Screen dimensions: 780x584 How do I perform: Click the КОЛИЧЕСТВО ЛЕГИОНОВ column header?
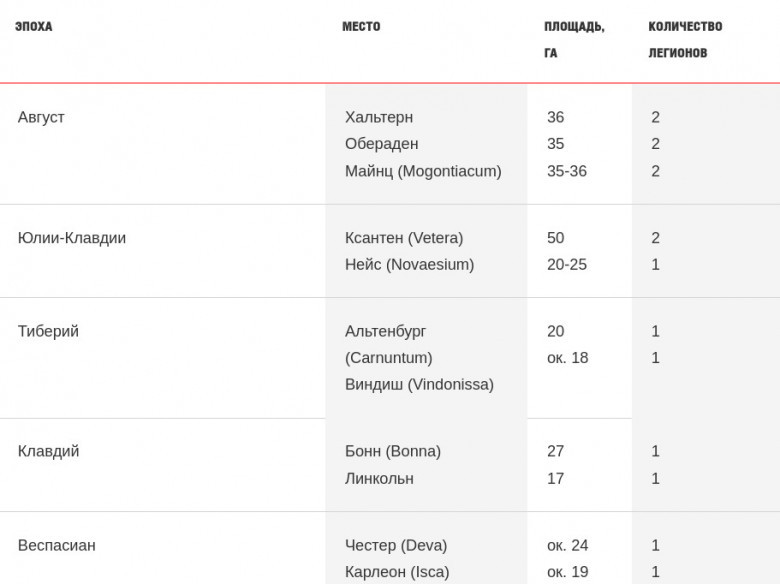pyautogui.click(x=685, y=39)
